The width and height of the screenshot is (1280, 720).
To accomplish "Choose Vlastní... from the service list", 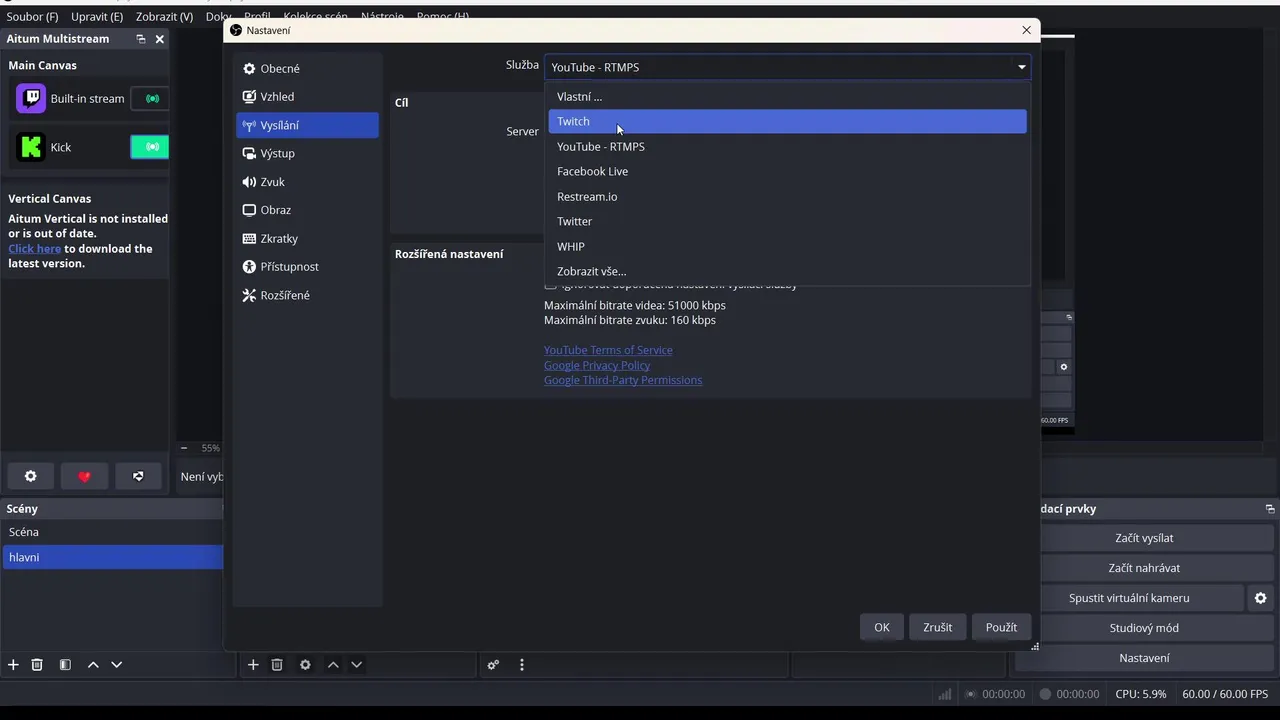I will click(787, 97).
